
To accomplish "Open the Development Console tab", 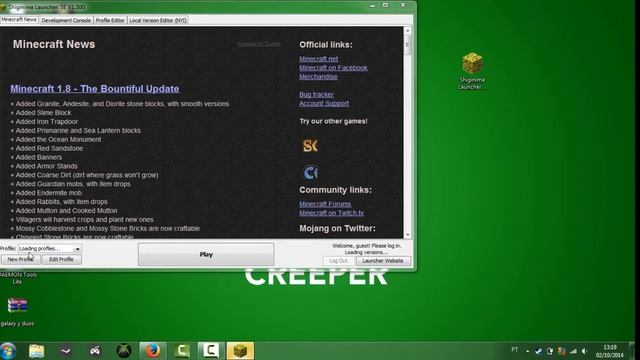I will [x=66, y=20].
